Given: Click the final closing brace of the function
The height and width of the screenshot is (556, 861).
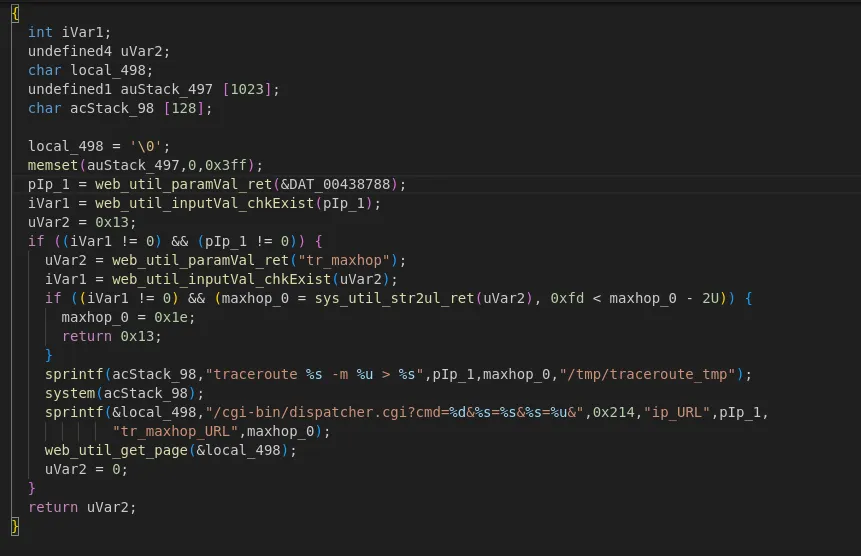Looking at the screenshot, I should pos(15,526).
